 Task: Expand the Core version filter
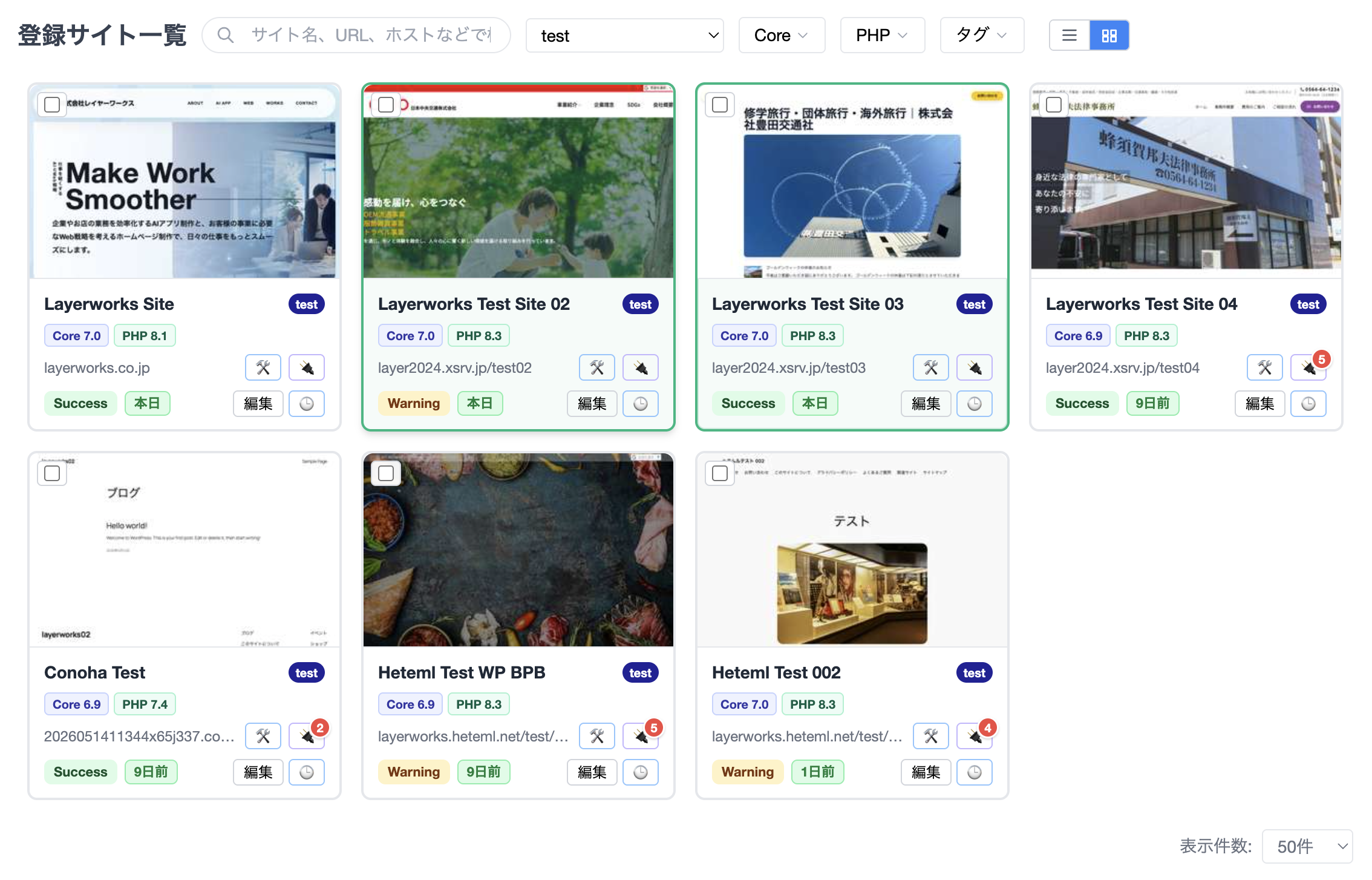[782, 35]
